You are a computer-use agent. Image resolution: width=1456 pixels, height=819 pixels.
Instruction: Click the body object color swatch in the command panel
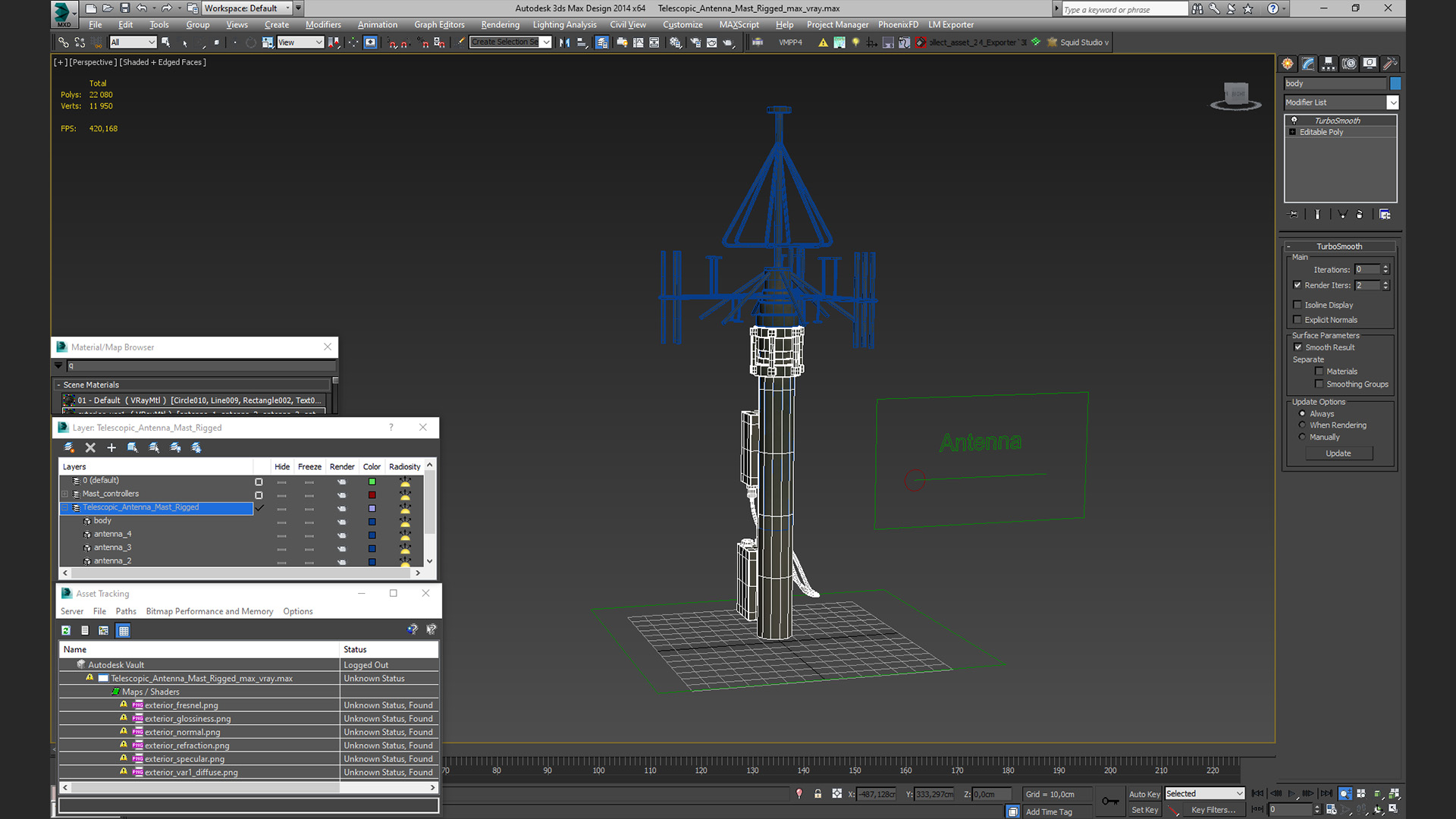tap(1395, 83)
